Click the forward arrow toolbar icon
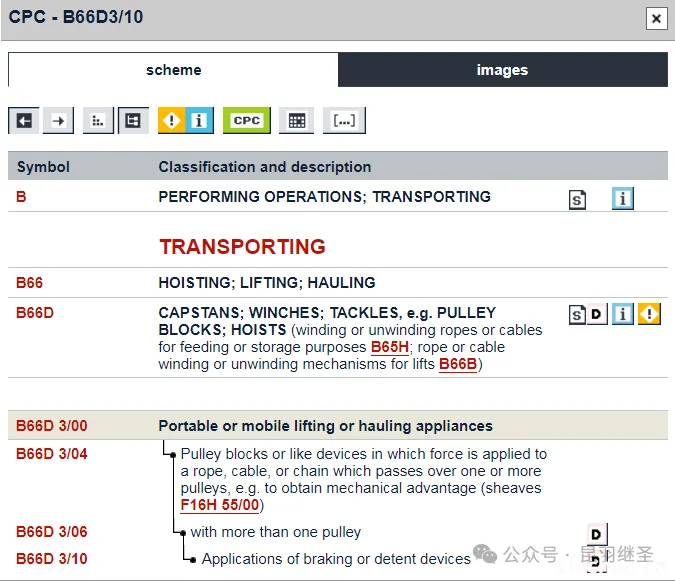 pyautogui.click(x=59, y=120)
